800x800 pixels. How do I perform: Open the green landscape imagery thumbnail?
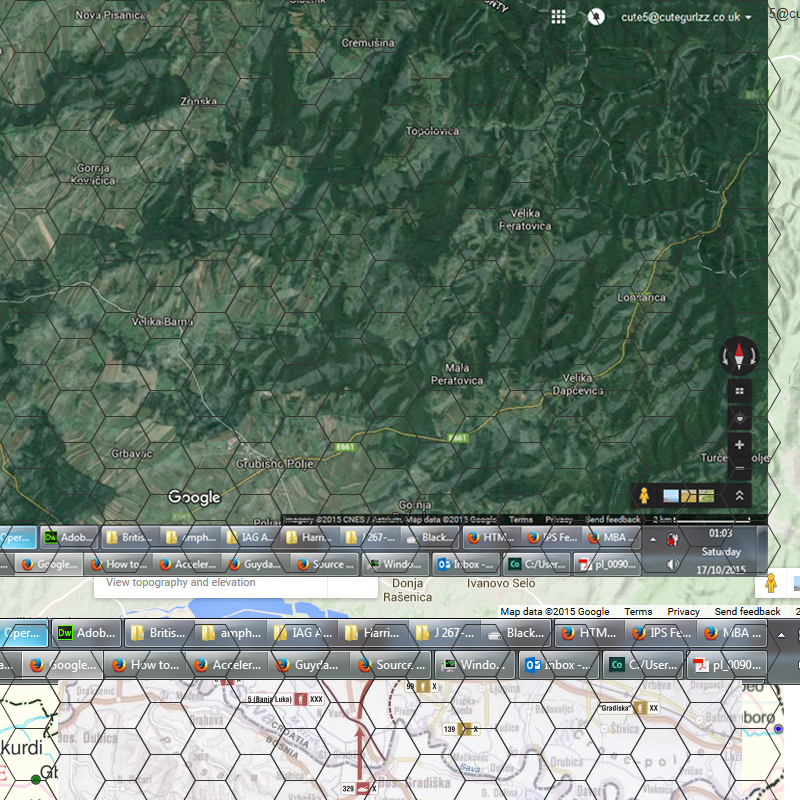click(706, 495)
